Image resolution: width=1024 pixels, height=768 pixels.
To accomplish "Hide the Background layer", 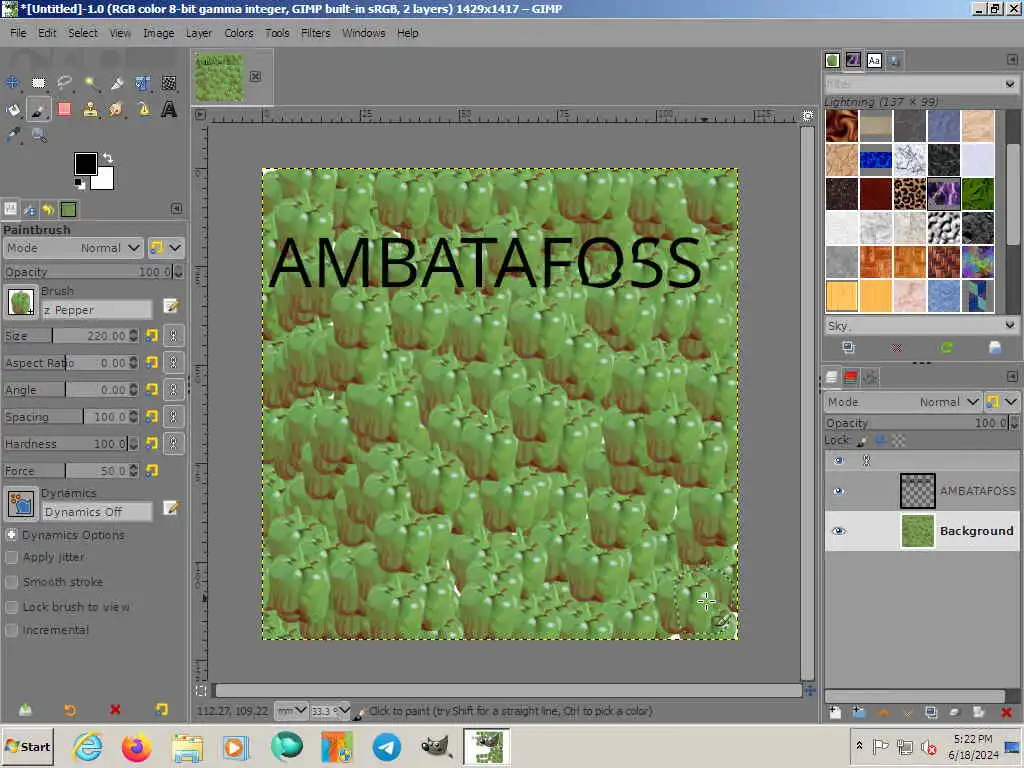I will pyautogui.click(x=839, y=531).
